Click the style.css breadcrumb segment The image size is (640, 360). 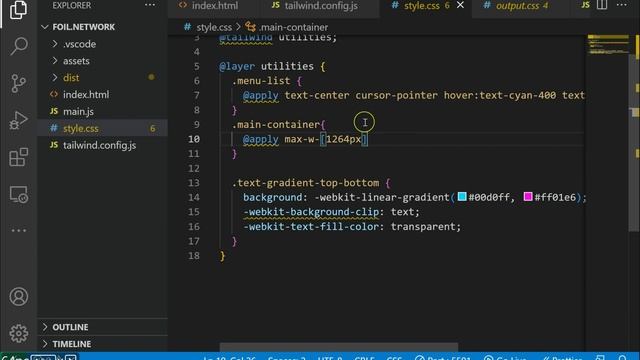[214, 27]
